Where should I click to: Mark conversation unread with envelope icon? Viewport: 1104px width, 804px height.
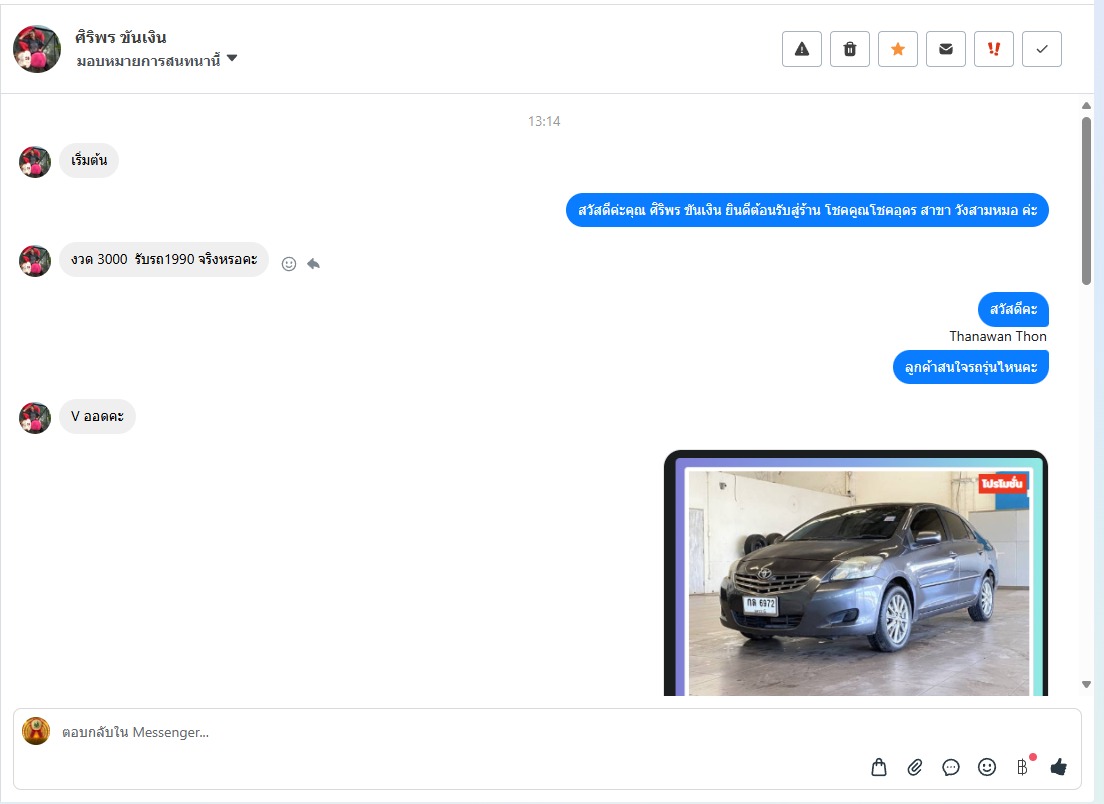(x=946, y=49)
